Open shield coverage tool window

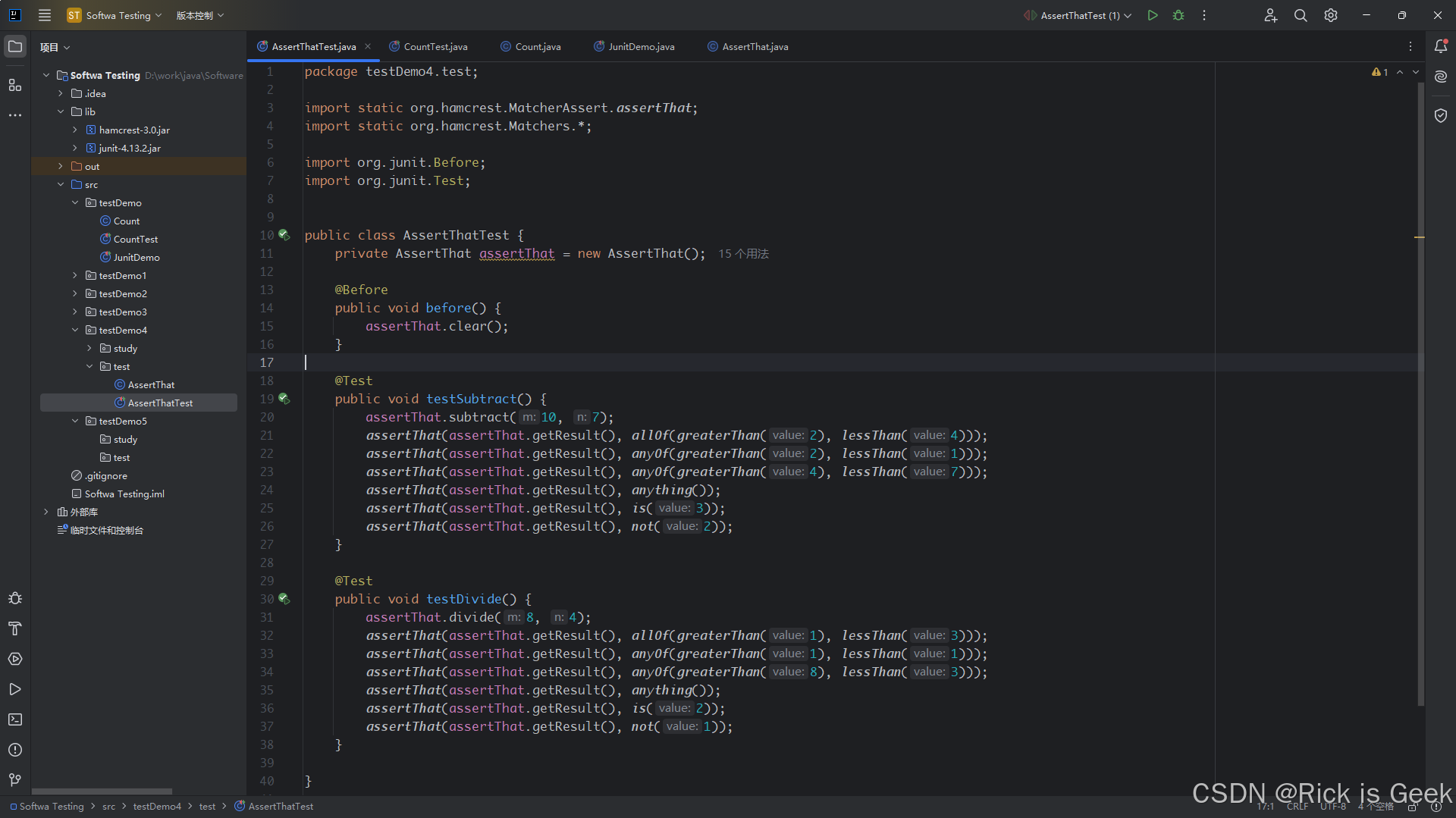[x=1441, y=115]
